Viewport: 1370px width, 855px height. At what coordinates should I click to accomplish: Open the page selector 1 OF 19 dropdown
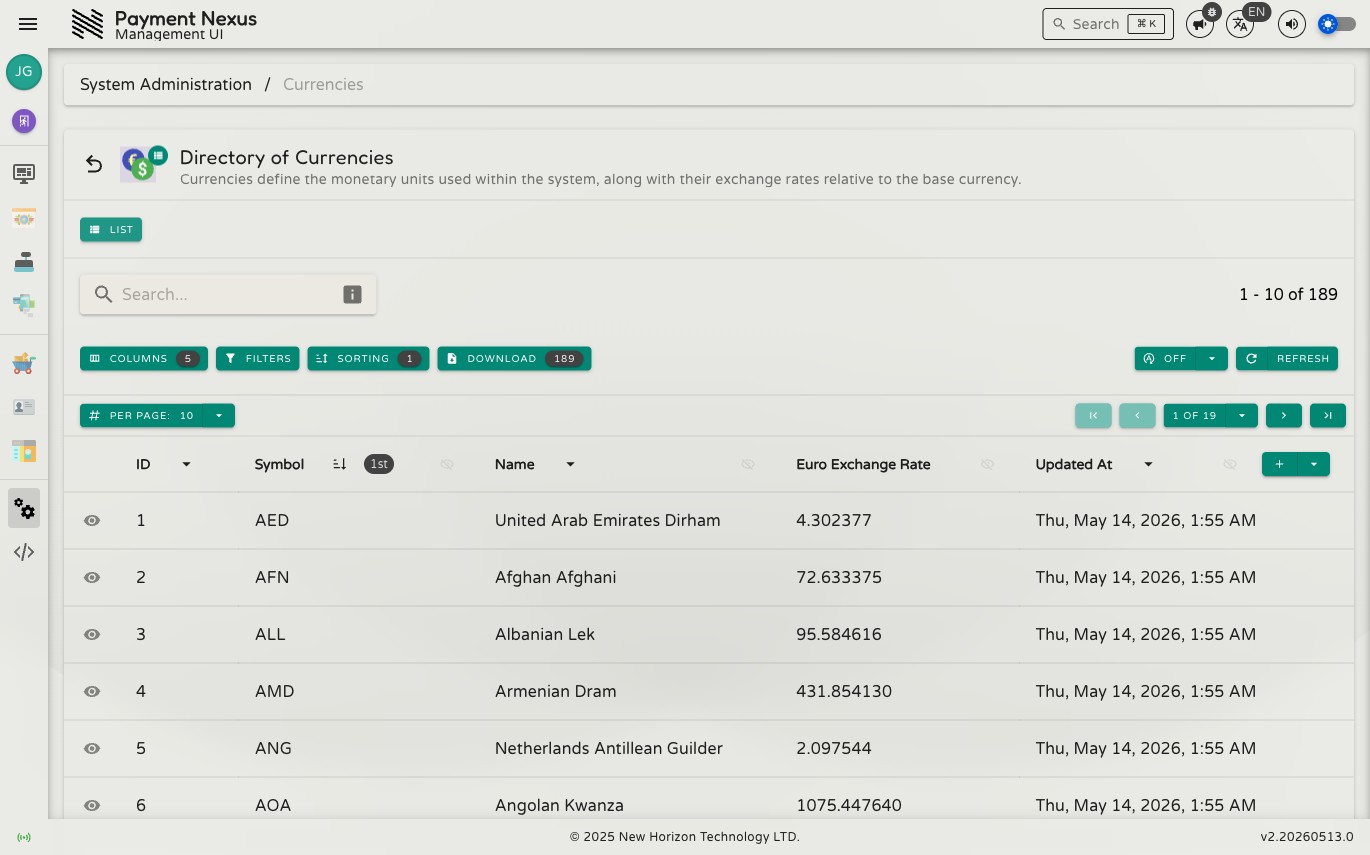pyautogui.click(x=1242, y=415)
